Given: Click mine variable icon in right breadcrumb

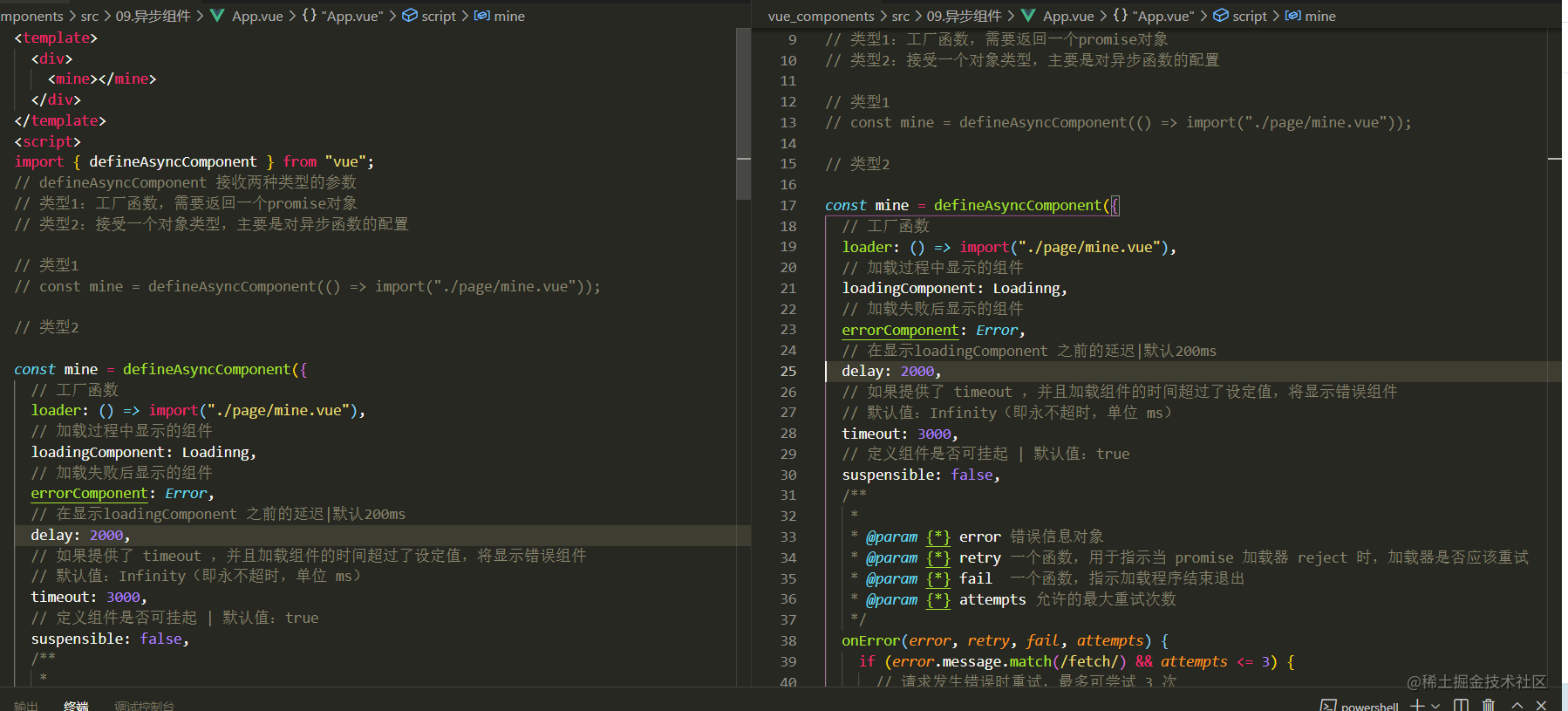Looking at the screenshot, I should (x=1293, y=16).
